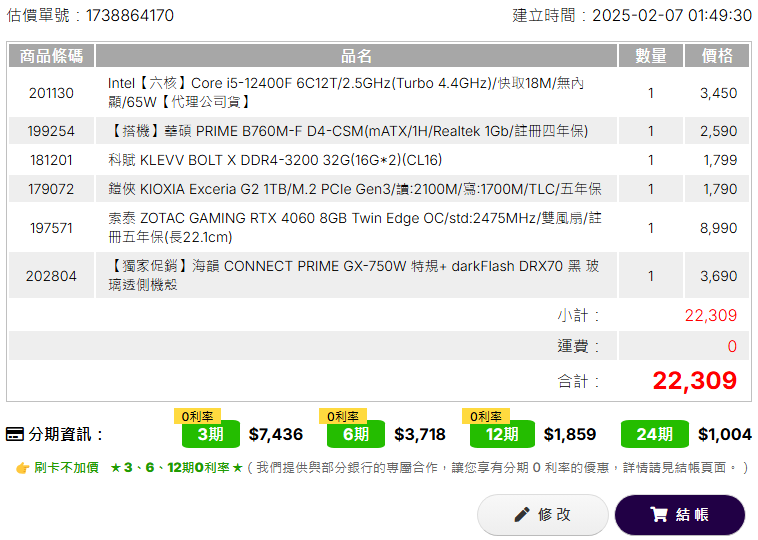
Task: Click the ZOTAC GAMING RTX 4060 product name
Action: [355, 227]
